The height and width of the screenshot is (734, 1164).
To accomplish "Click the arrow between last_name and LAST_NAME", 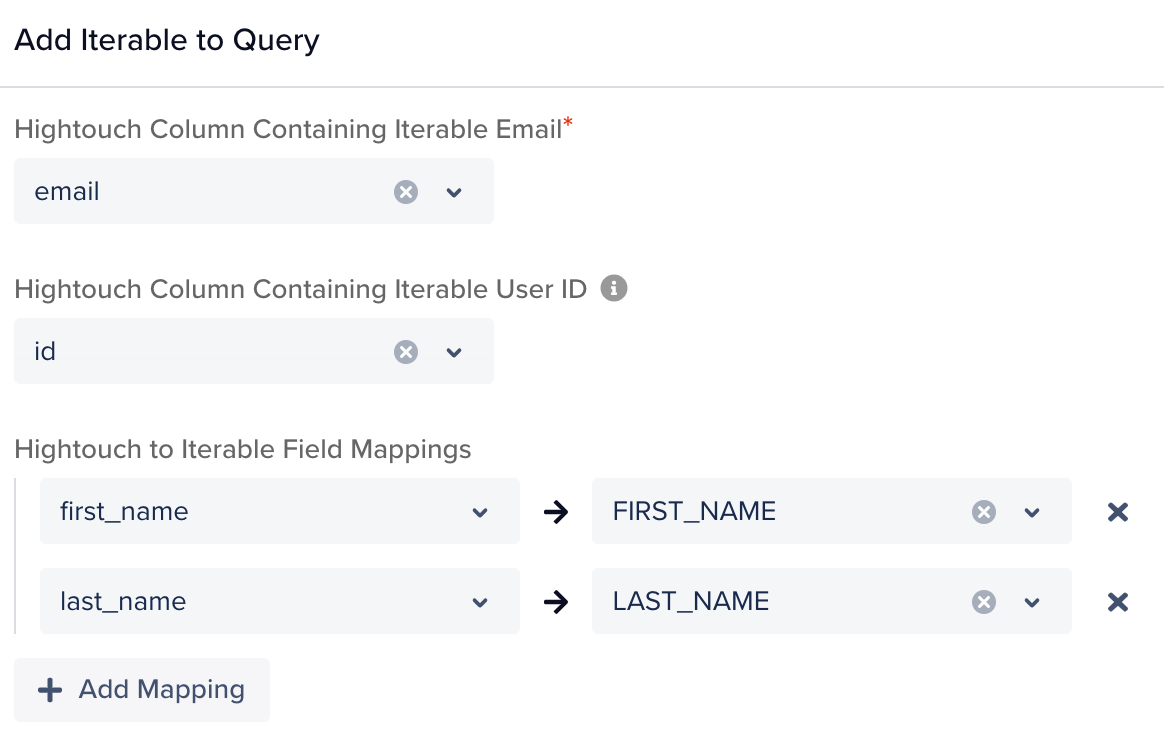I will [x=555, y=601].
